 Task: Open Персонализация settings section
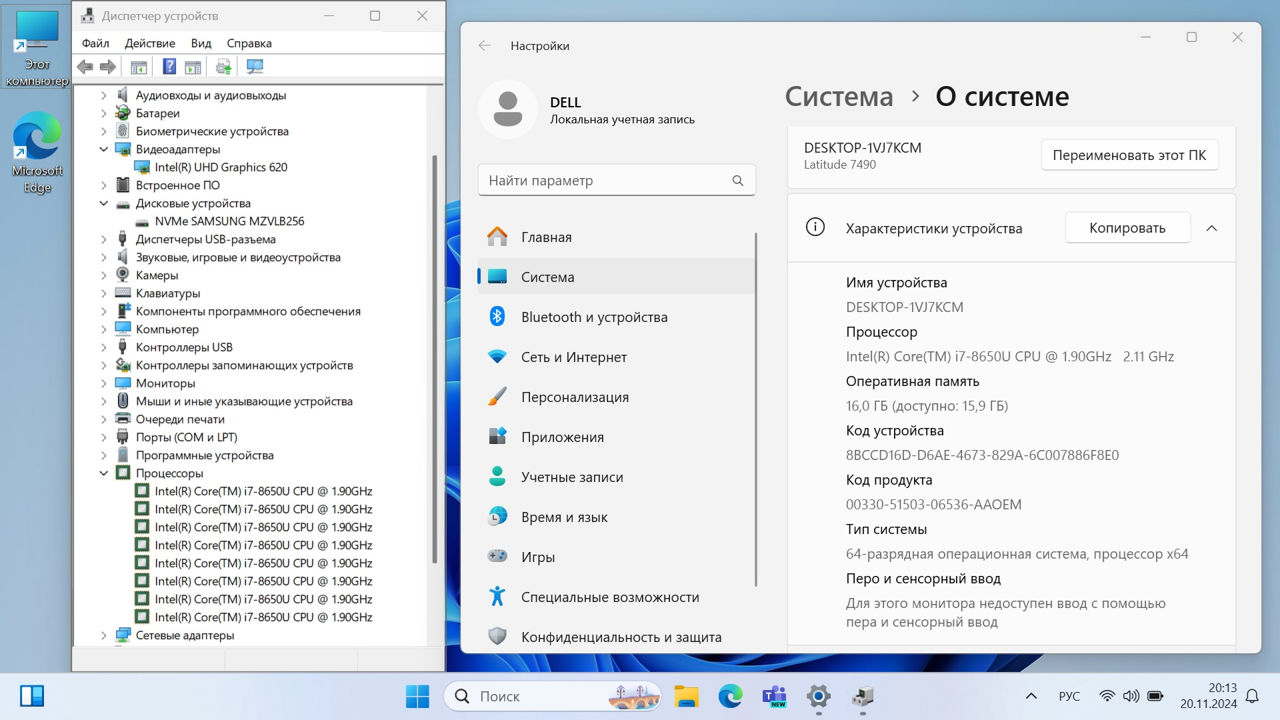(x=616, y=397)
